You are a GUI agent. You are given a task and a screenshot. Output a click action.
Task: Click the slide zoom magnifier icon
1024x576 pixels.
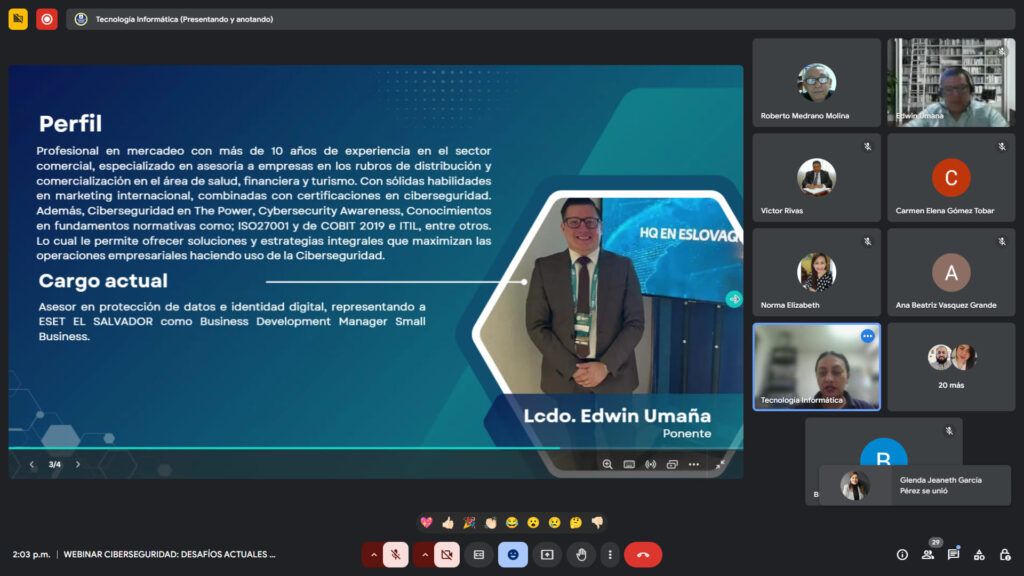point(607,464)
